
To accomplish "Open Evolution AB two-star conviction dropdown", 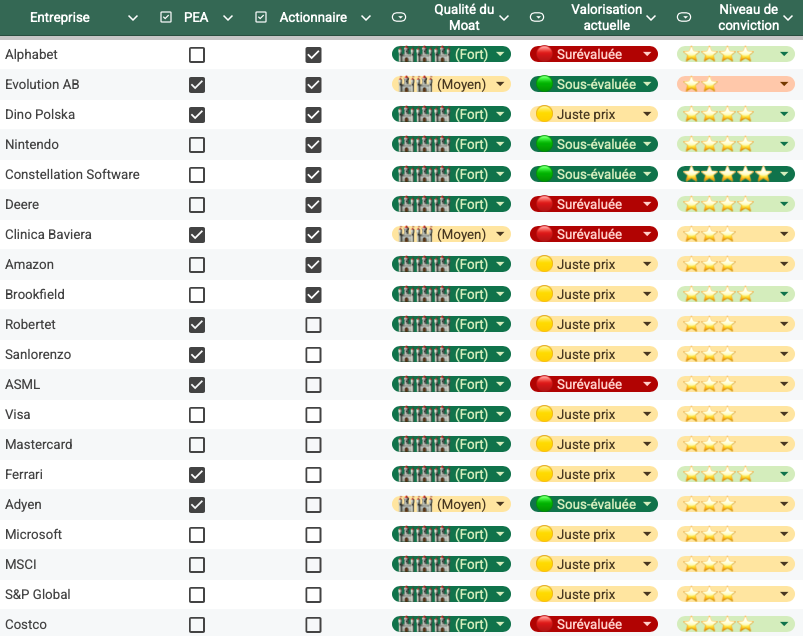I will coord(735,84).
